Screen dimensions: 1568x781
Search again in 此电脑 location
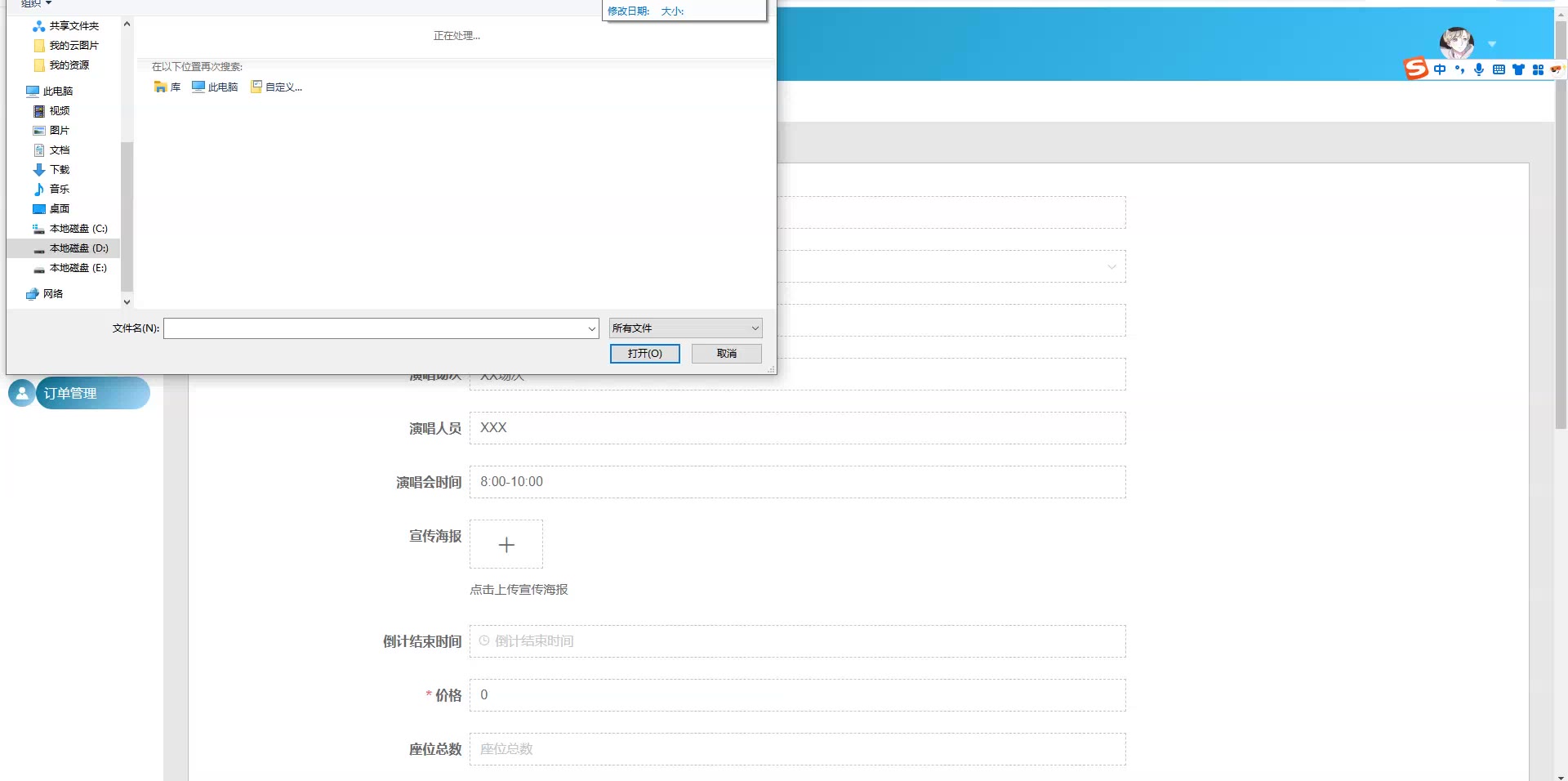pyautogui.click(x=215, y=87)
